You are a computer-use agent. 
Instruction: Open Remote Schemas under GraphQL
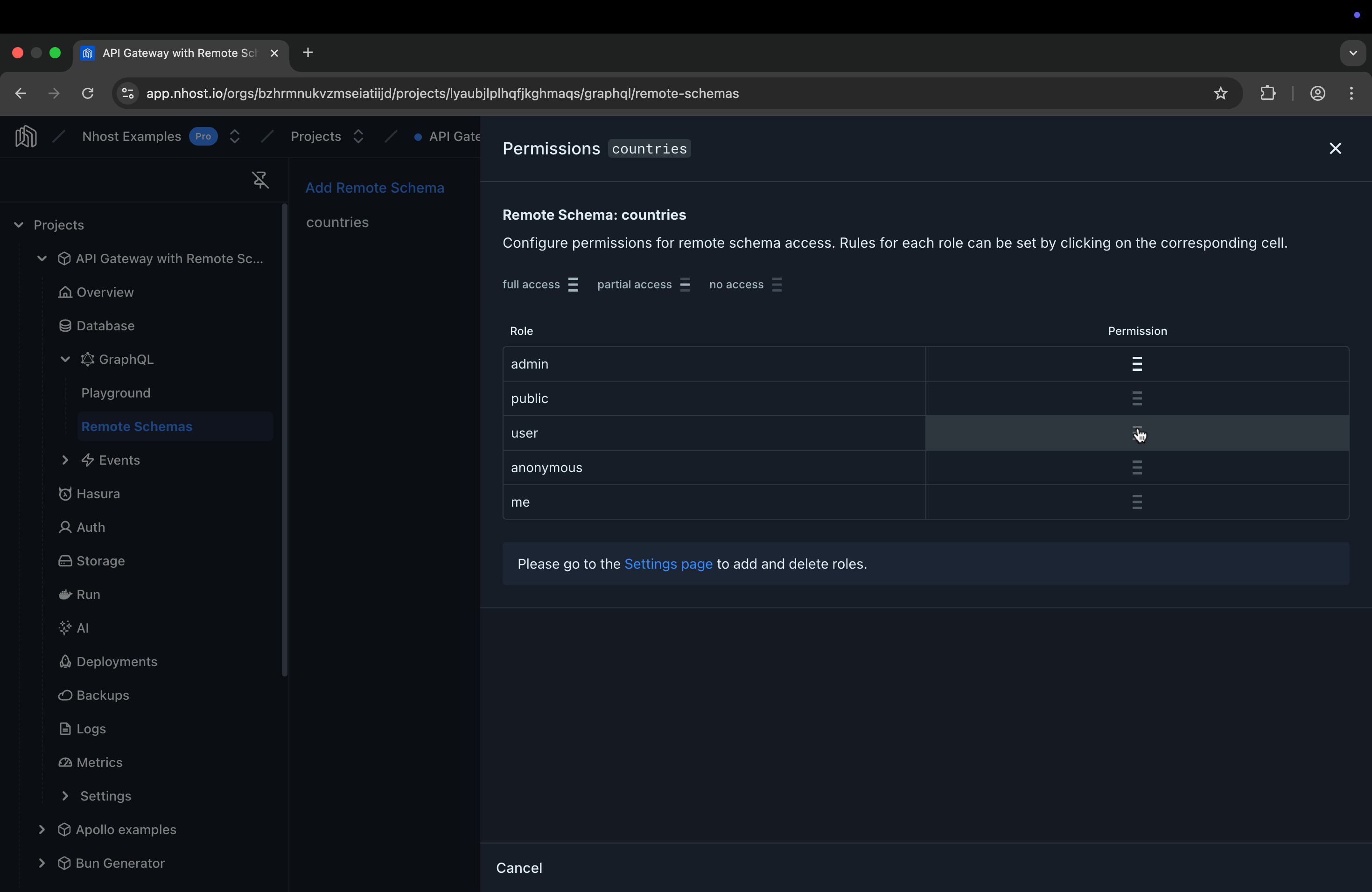point(137,426)
